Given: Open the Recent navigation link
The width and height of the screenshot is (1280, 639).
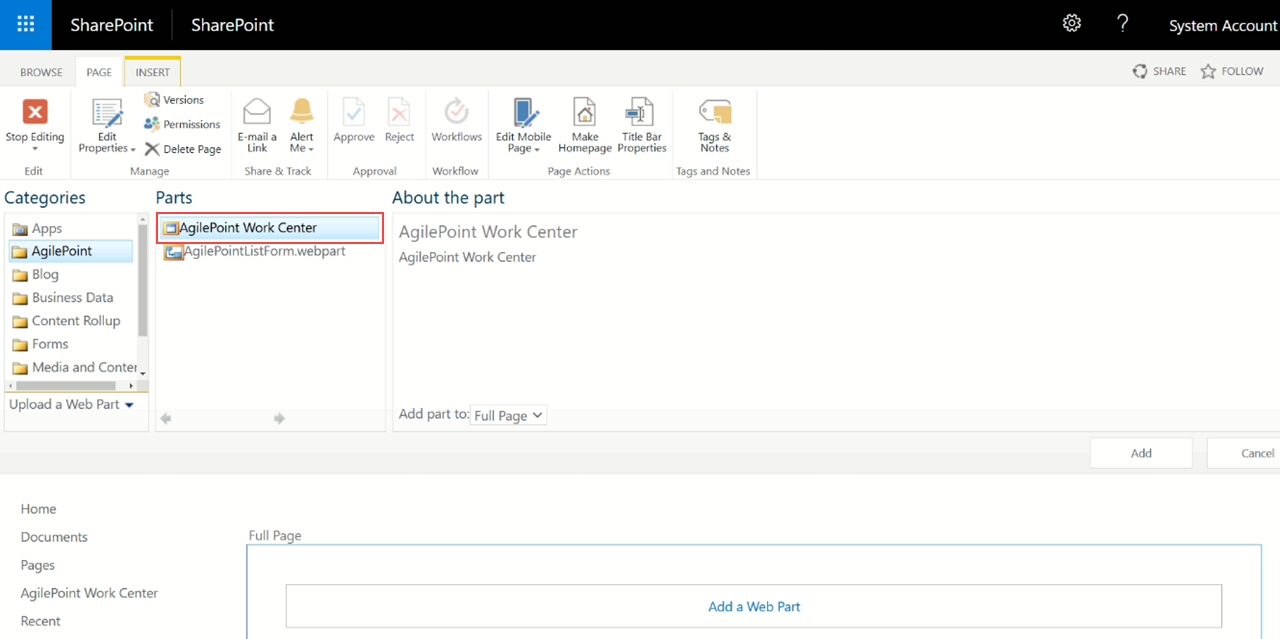Looking at the screenshot, I should point(41,621).
